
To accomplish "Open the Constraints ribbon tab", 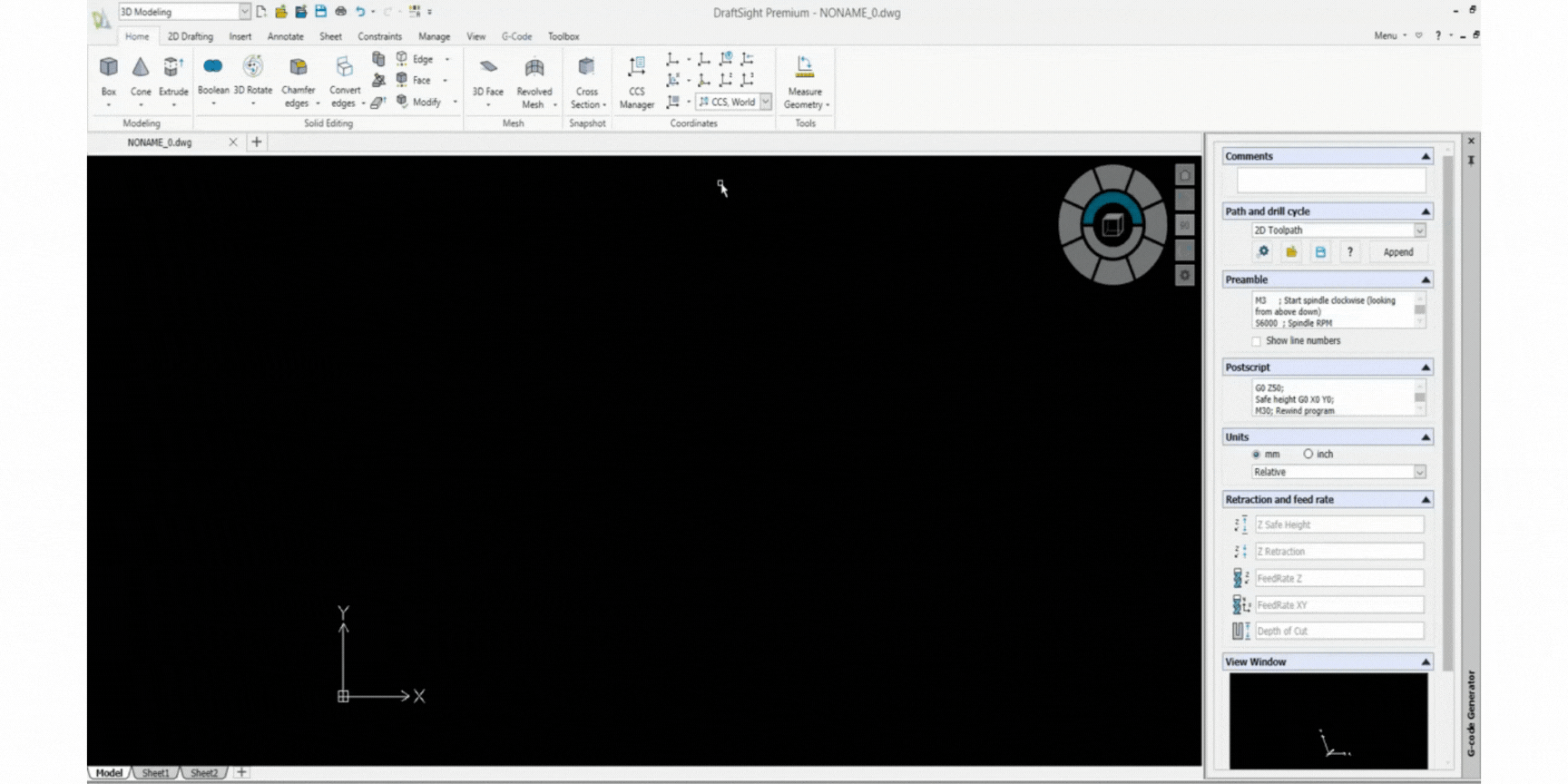I will point(379,36).
